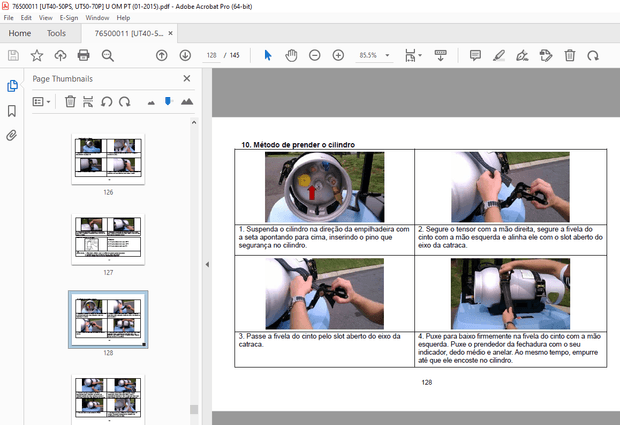The height and width of the screenshot is (425, 620).
Task: Switch to the Home tab
Action: [x=20, y=33]
